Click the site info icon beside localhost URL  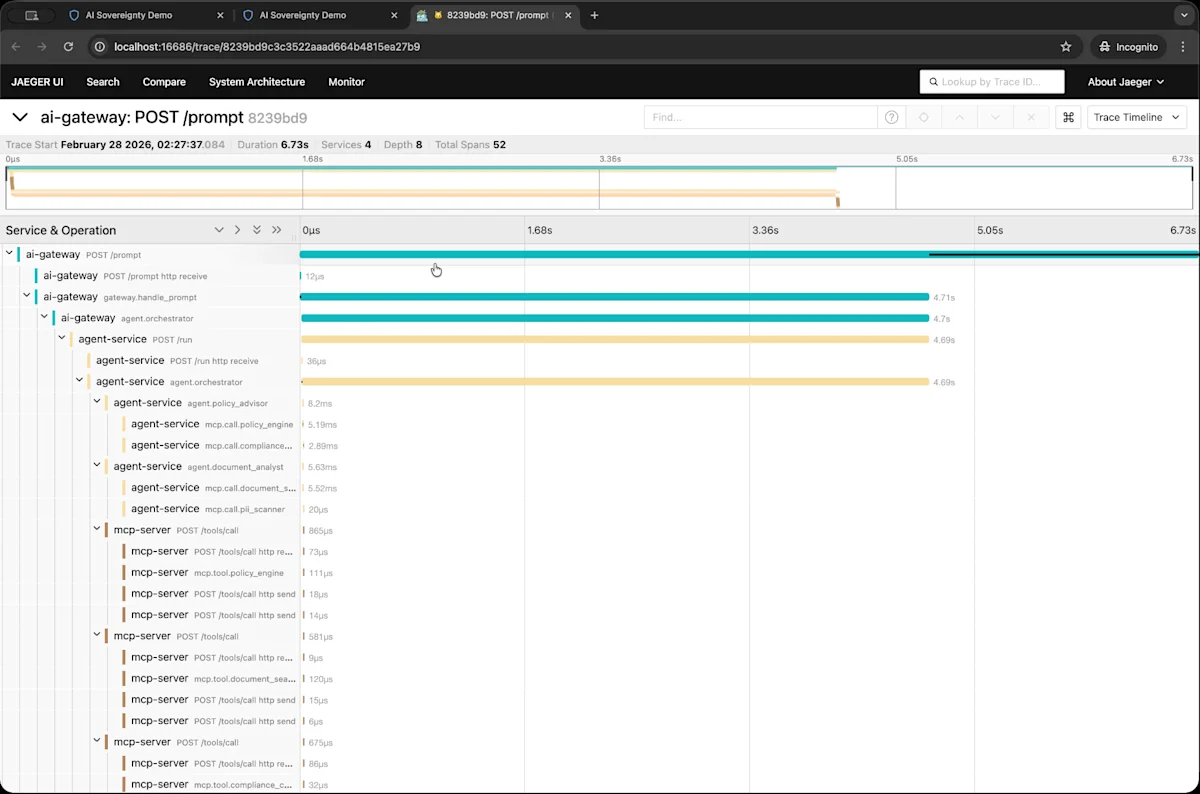pos(101,47)
